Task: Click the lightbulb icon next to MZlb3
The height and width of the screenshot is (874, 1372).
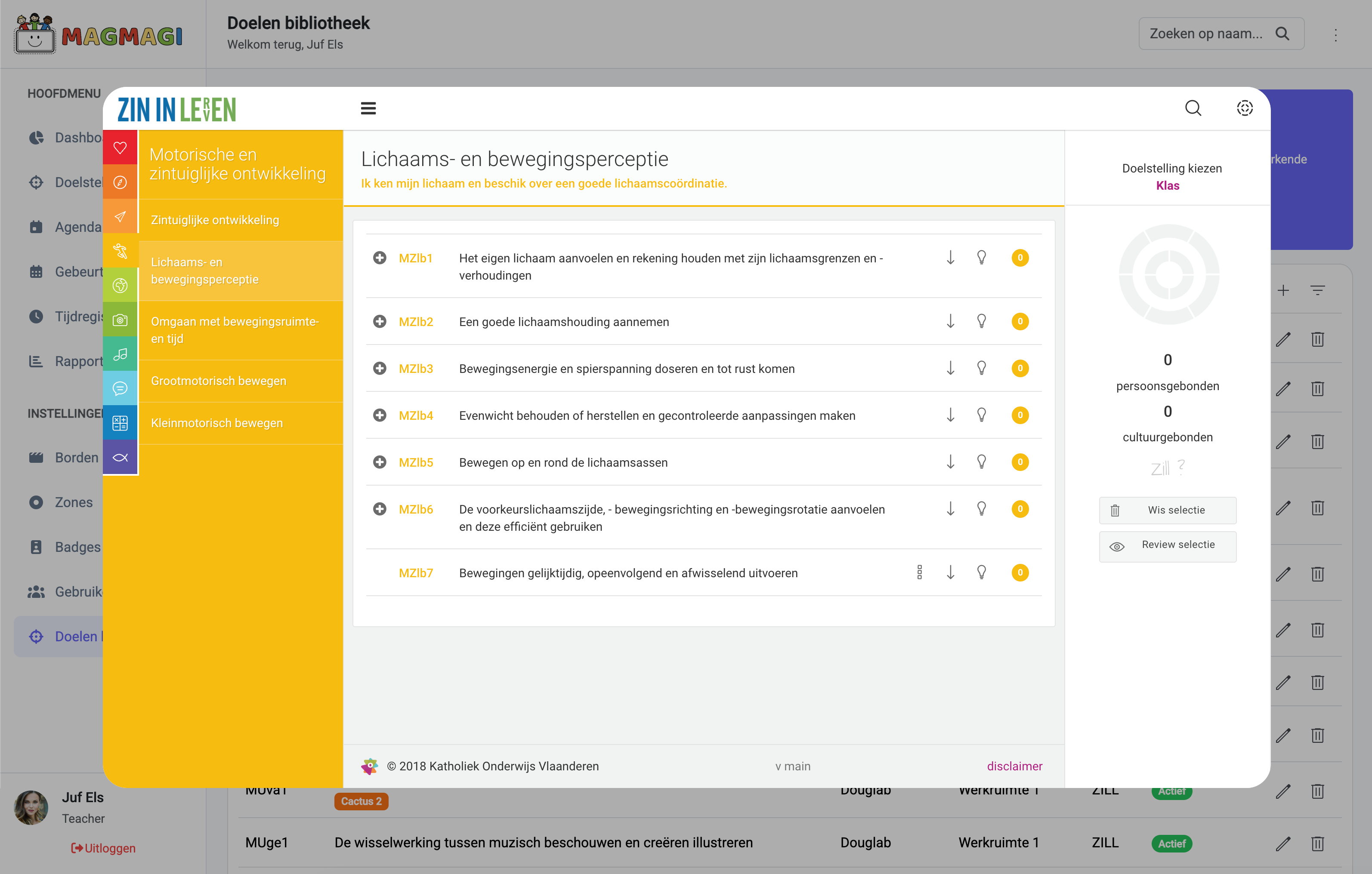Action: 981,368
